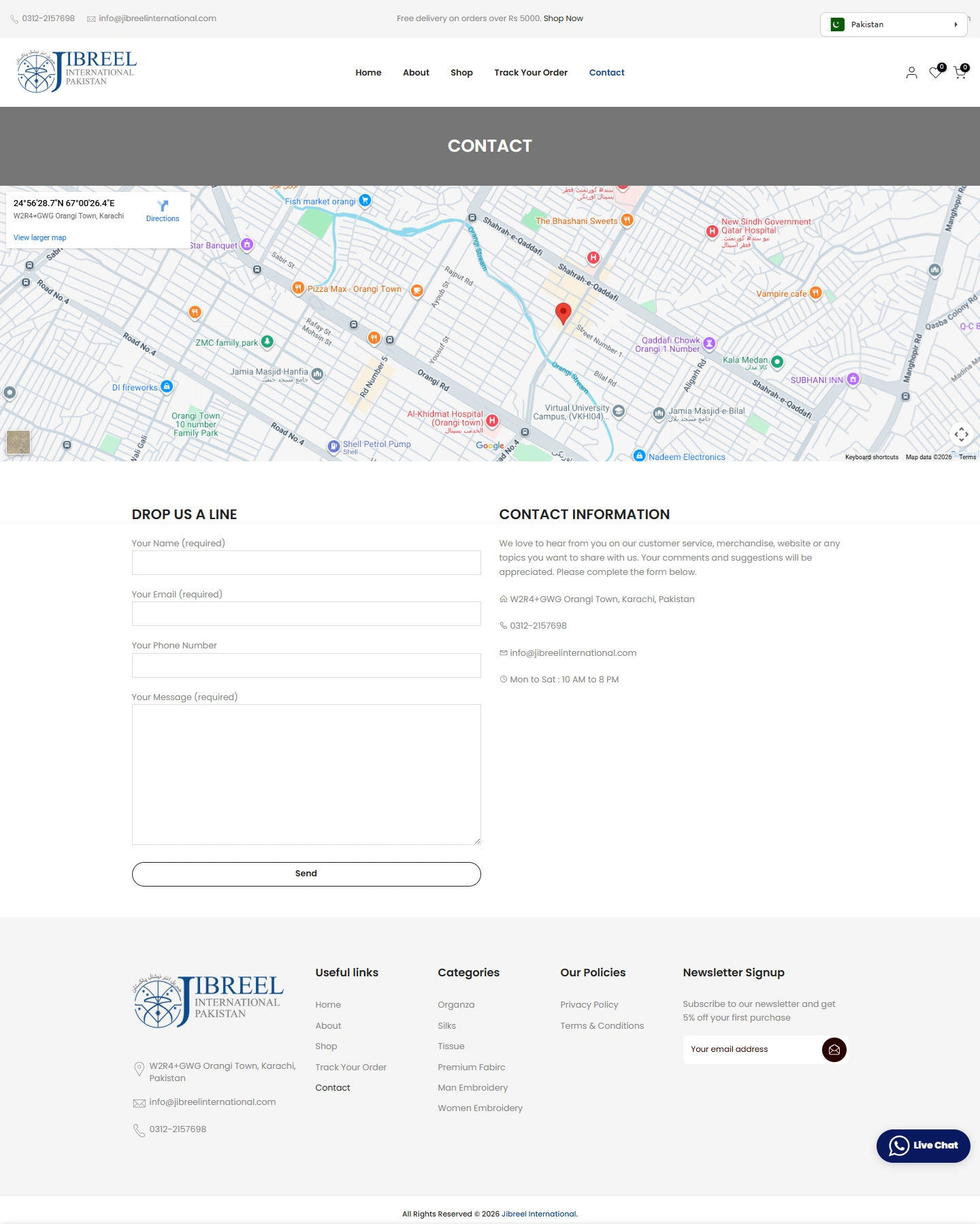Open Tissue category footer link
The height and width of the screenshot is (1224, 980).
coord(451,1046)
